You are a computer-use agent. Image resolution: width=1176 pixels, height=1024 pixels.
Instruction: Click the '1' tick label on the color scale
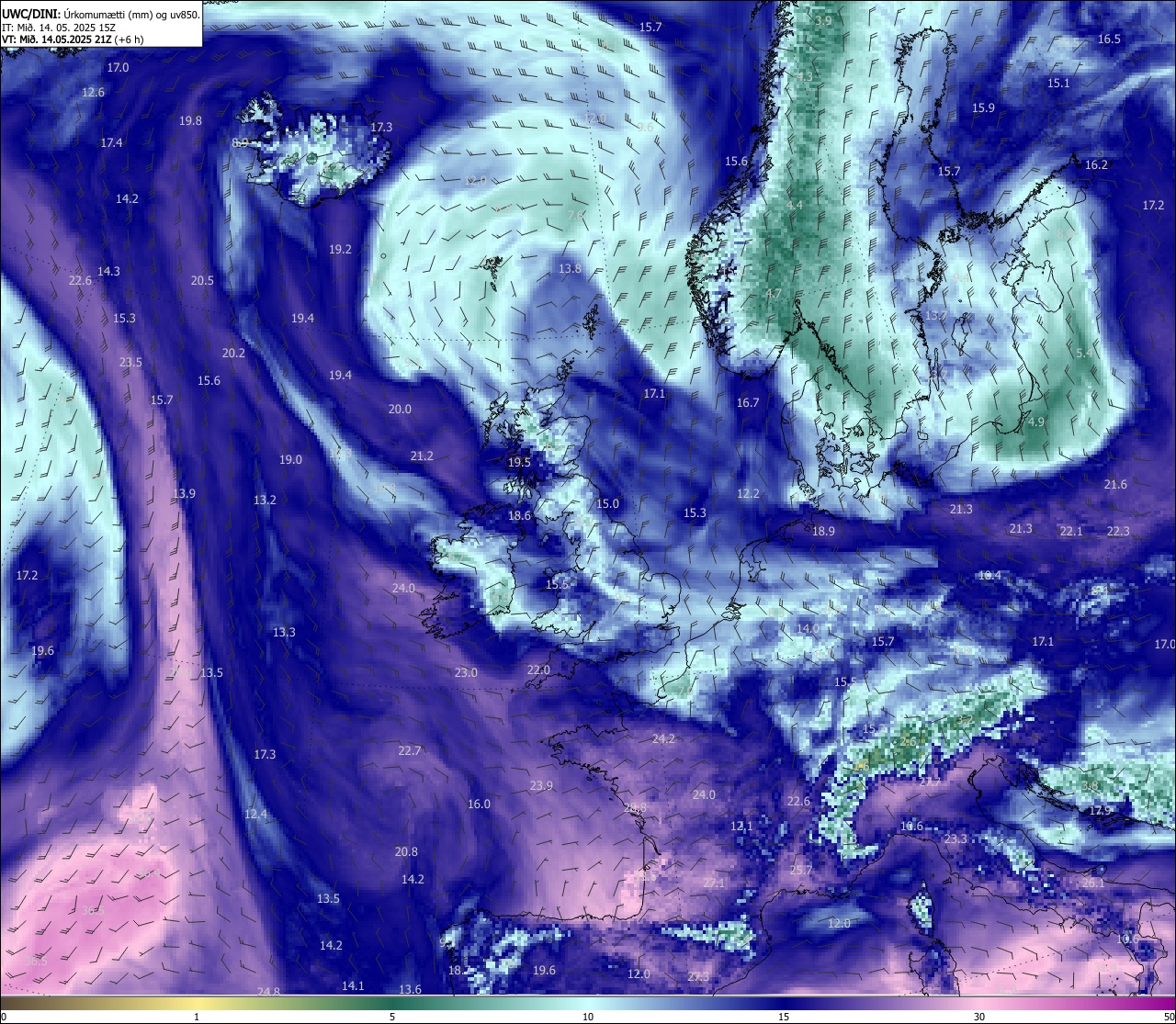197,1017
